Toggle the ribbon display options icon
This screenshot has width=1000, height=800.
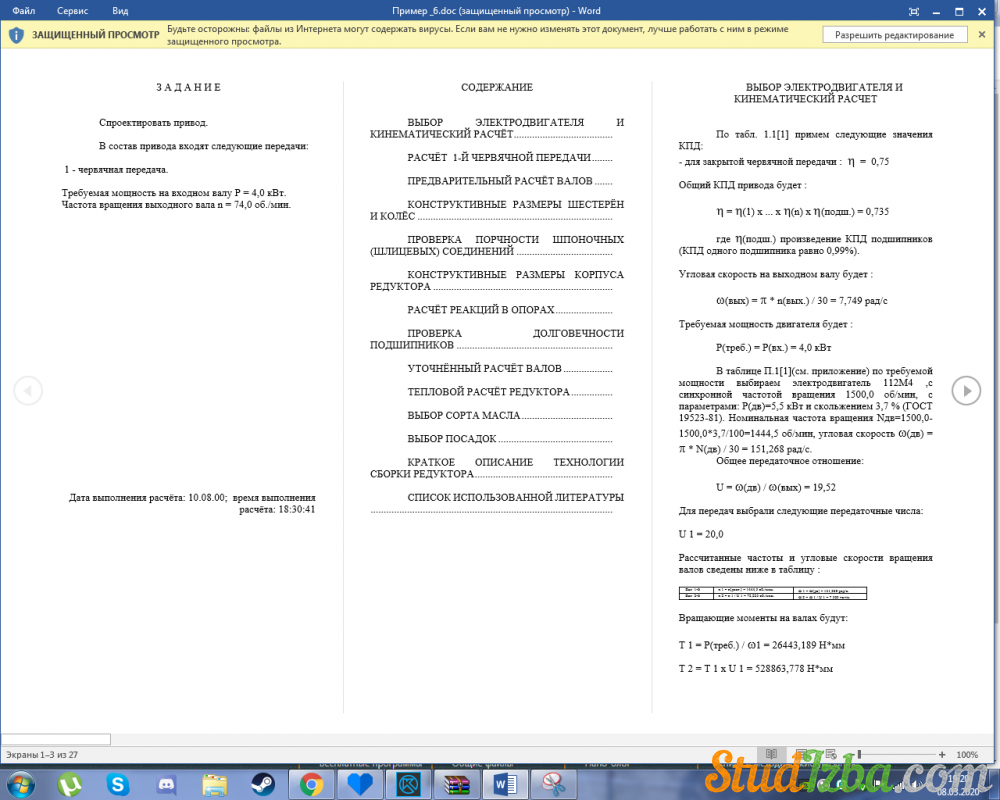(914, 11)
